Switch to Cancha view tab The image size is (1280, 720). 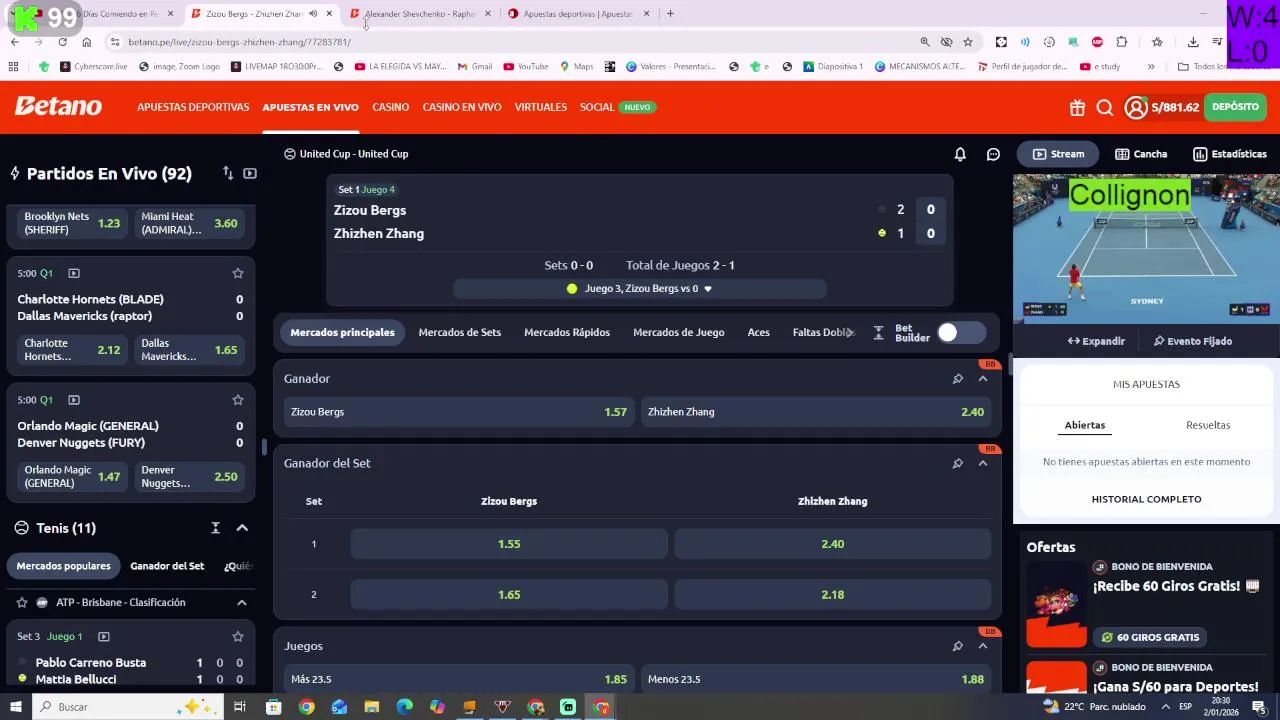(x=1141, y=154)
